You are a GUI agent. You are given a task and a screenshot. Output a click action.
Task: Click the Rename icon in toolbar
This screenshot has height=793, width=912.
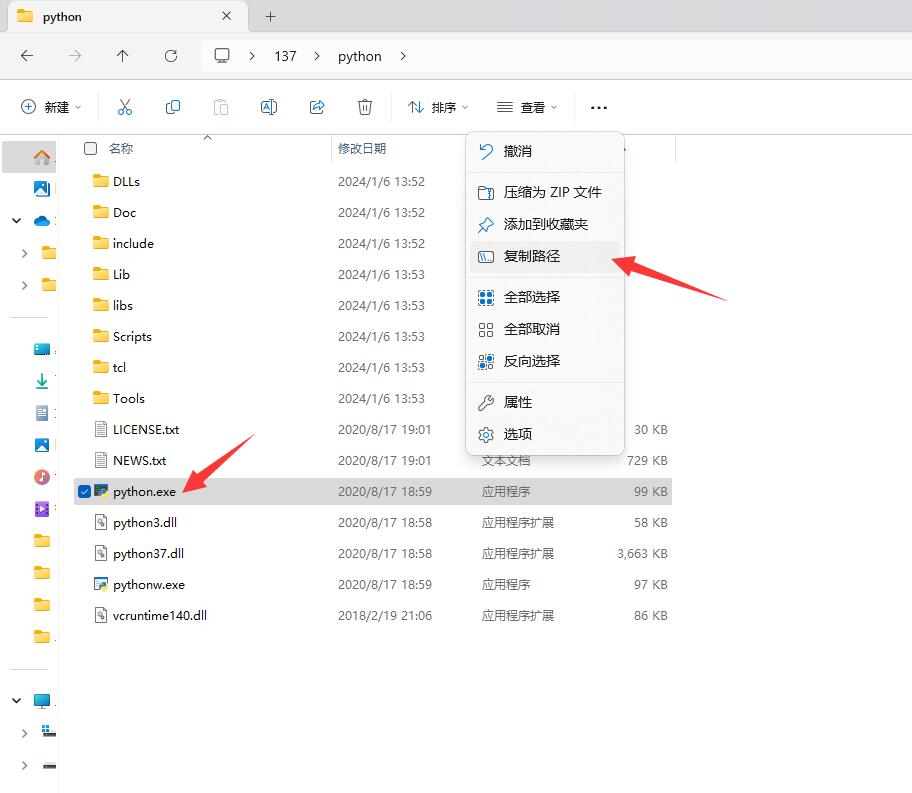coord(269,107)
